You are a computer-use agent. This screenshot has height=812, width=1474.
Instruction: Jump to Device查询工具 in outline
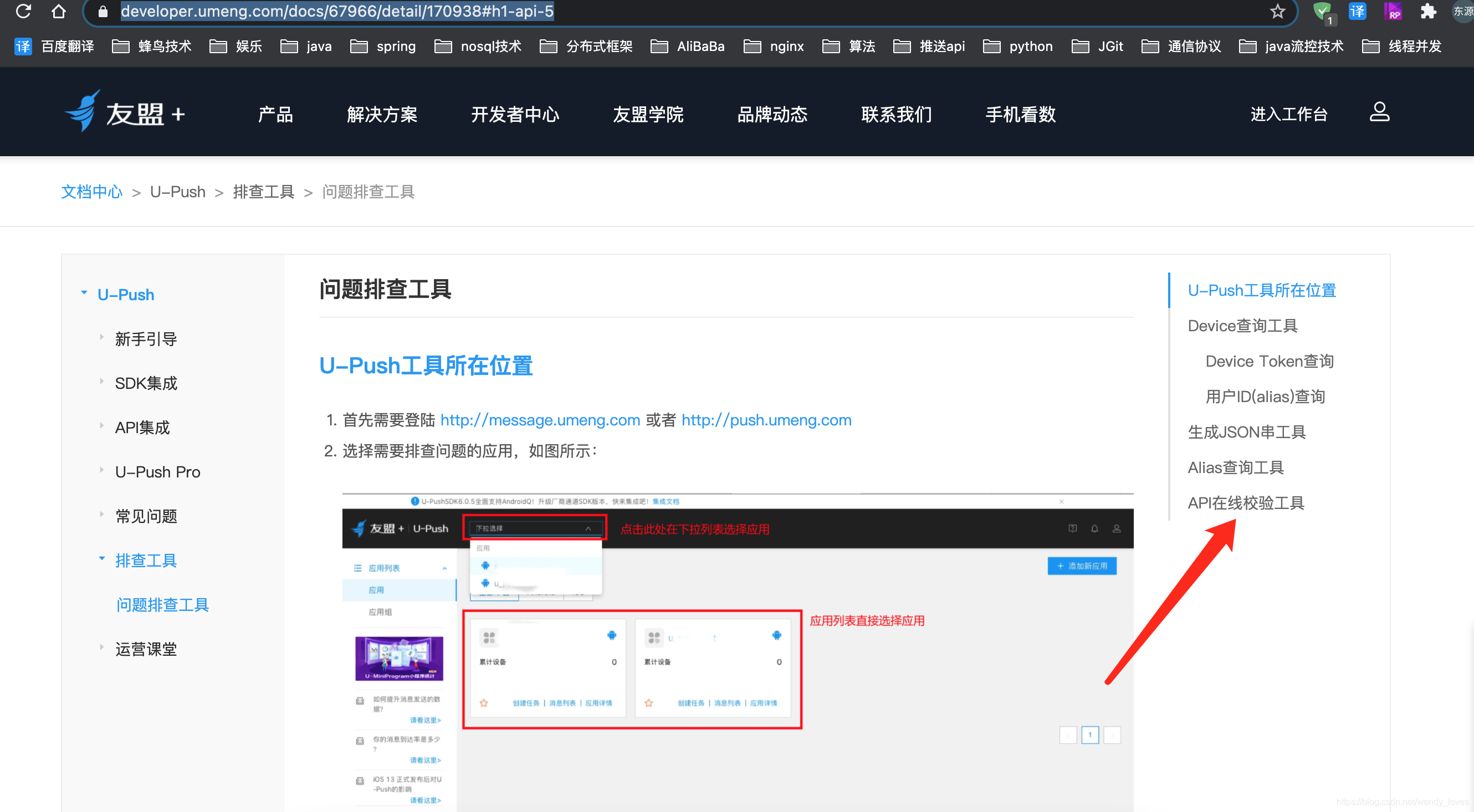click(1242, 326)
